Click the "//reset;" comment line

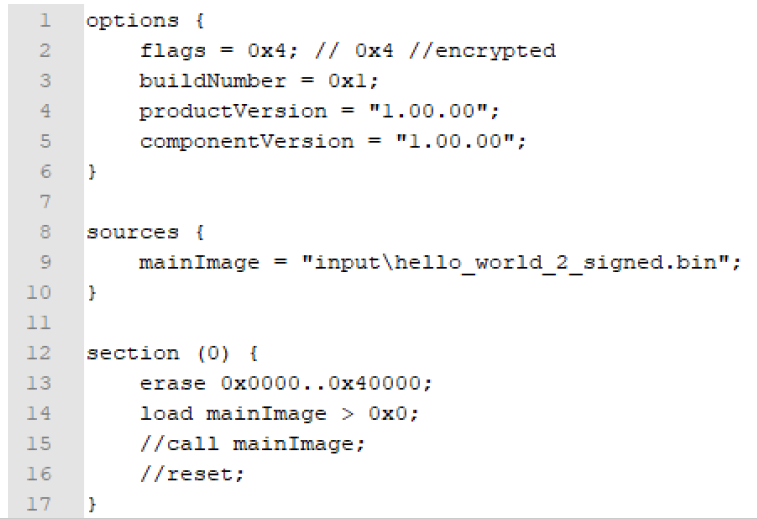[x=191, y=474]
